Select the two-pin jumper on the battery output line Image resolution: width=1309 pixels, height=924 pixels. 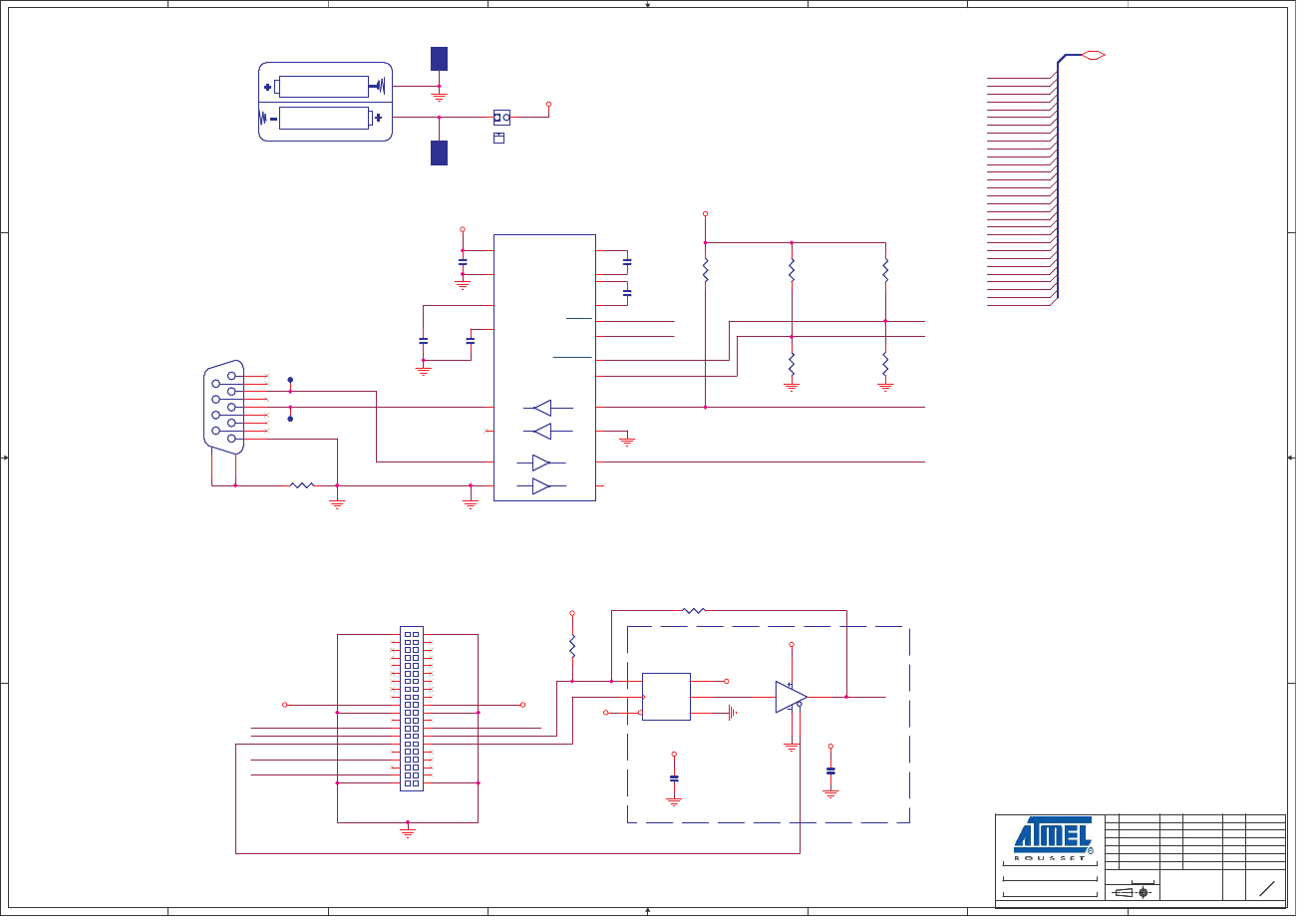point(501,118)
